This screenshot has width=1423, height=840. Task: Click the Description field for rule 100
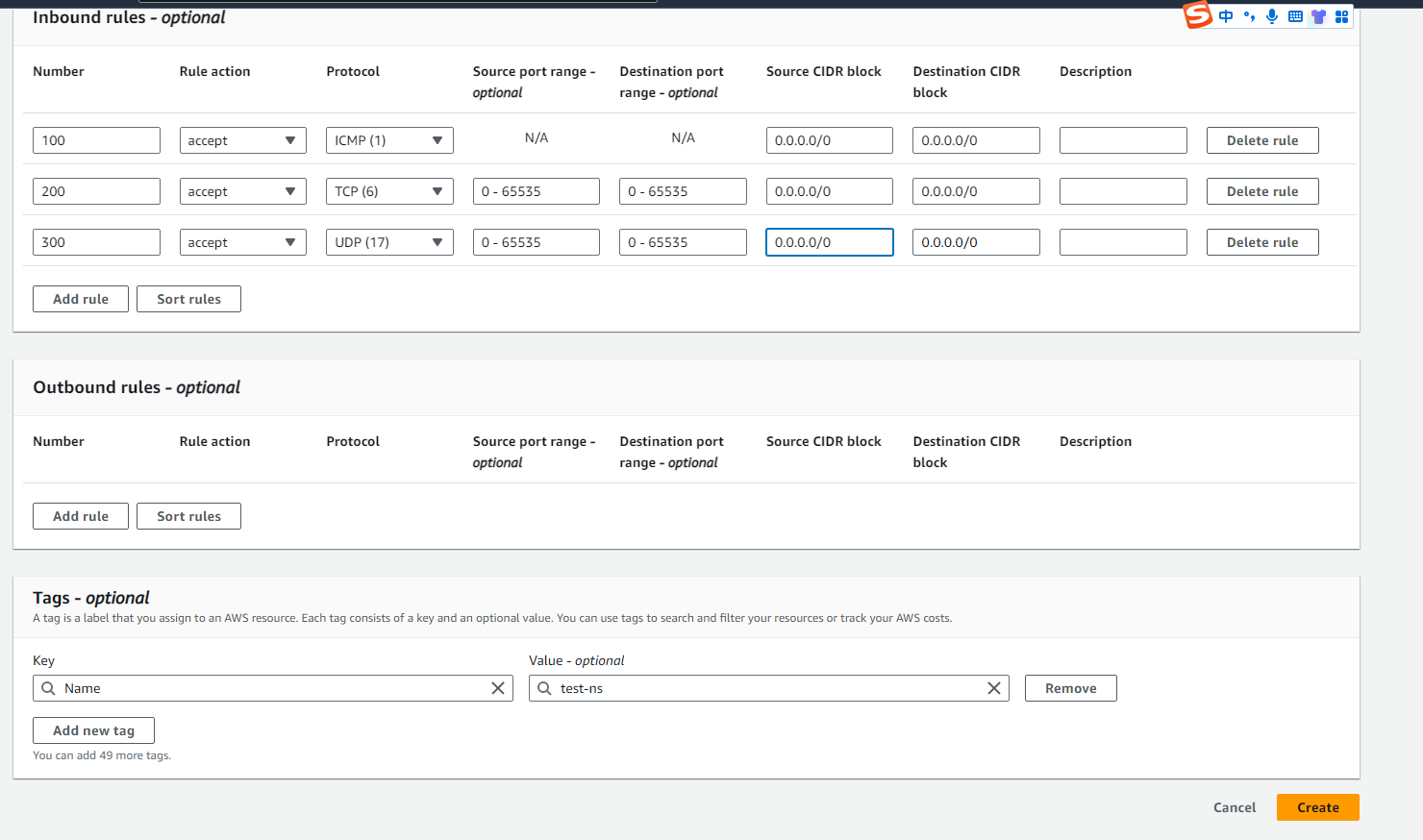tap(1122, 140)
